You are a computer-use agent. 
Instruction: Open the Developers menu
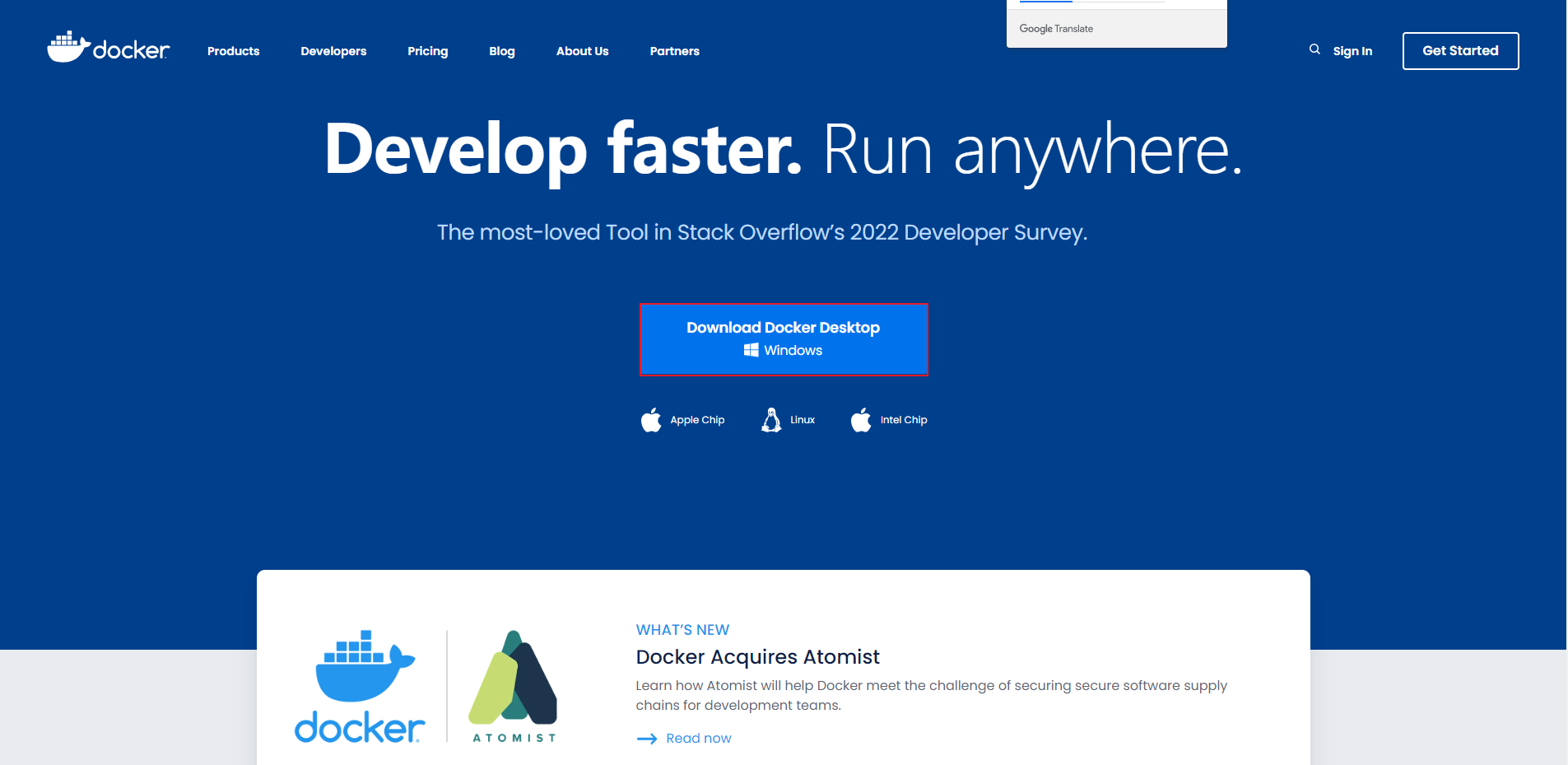(333, 51)
